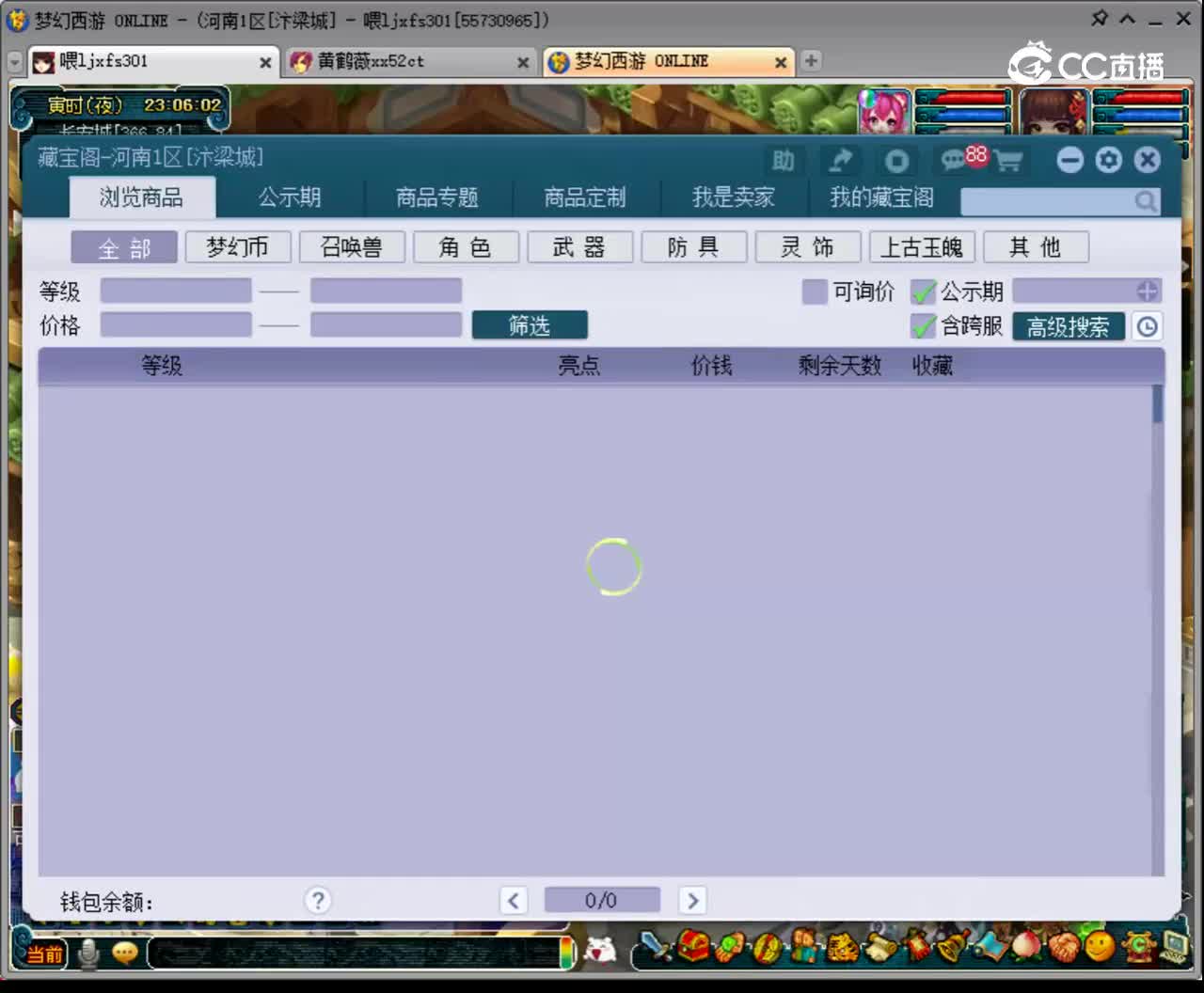Viewport: 1204px width, 993px height.
Task: Open the 我的藏宝阁 tab
Action: click(x=882, y=197)
